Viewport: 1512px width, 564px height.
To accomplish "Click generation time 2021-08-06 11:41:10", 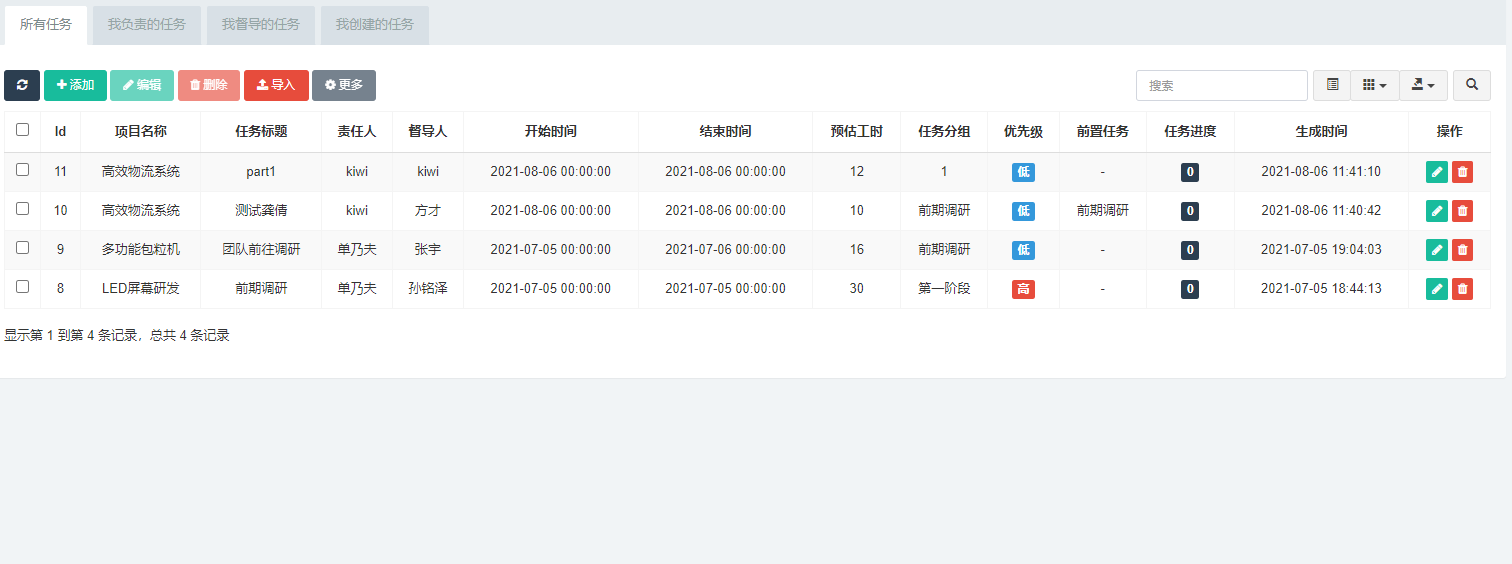I will (1321, 171).
